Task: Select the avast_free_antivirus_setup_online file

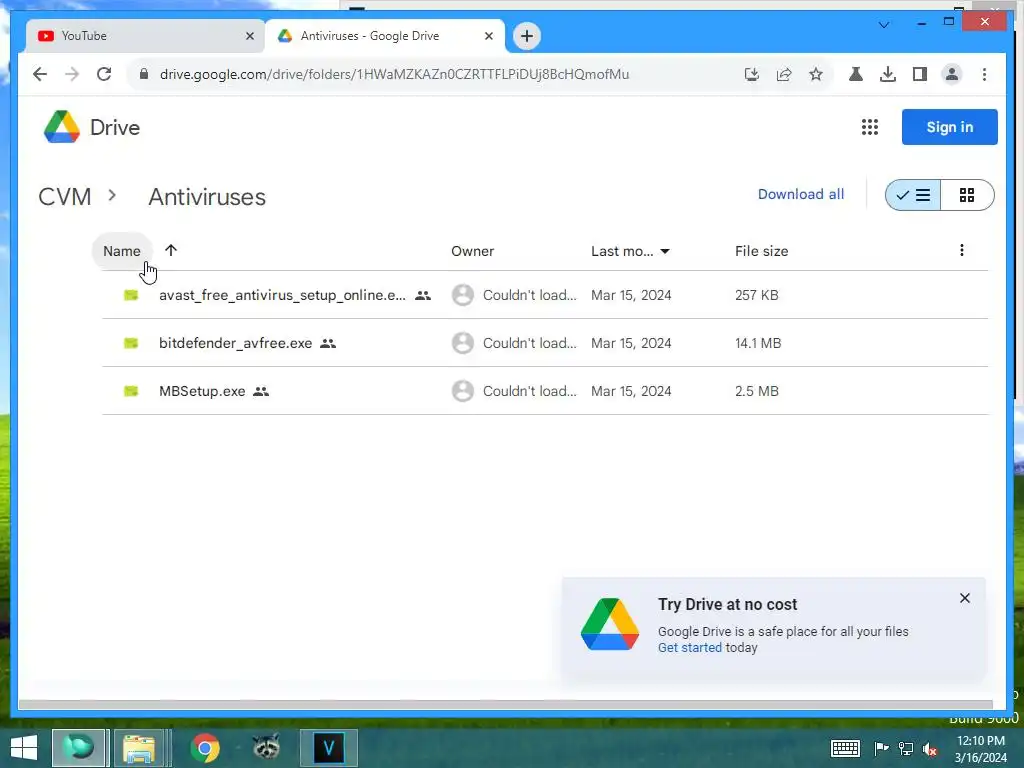Action: (282, 295)
